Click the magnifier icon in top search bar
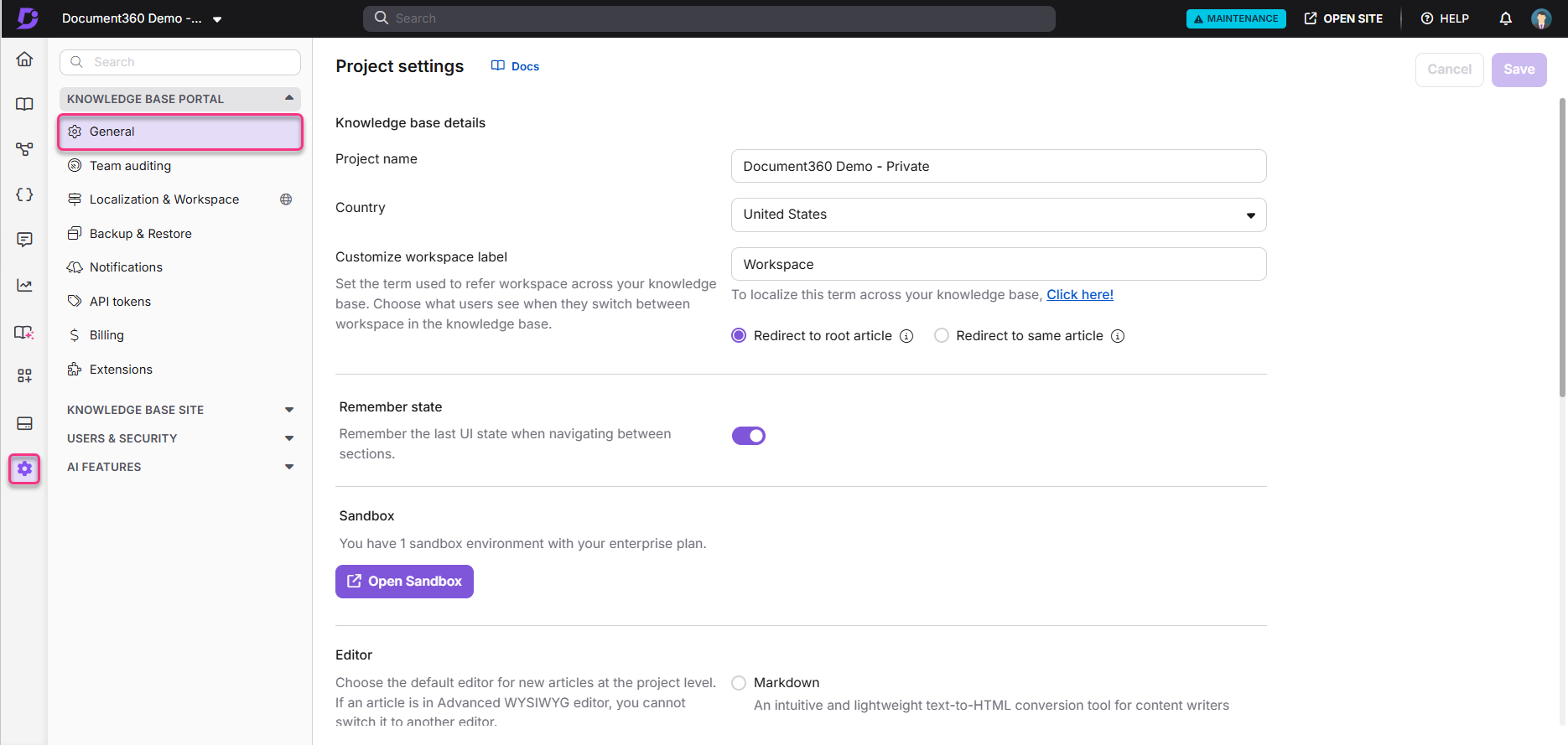The height and width of the screenshot is (745, 1568). [x=382, y=18]
